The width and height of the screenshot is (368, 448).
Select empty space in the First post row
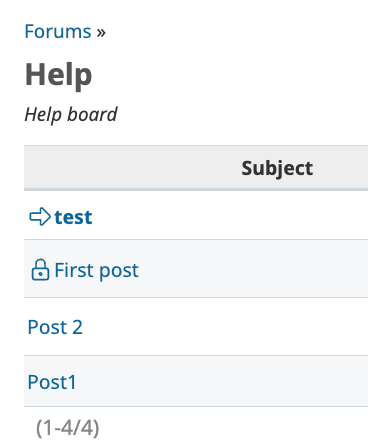[x=253, y=269]
